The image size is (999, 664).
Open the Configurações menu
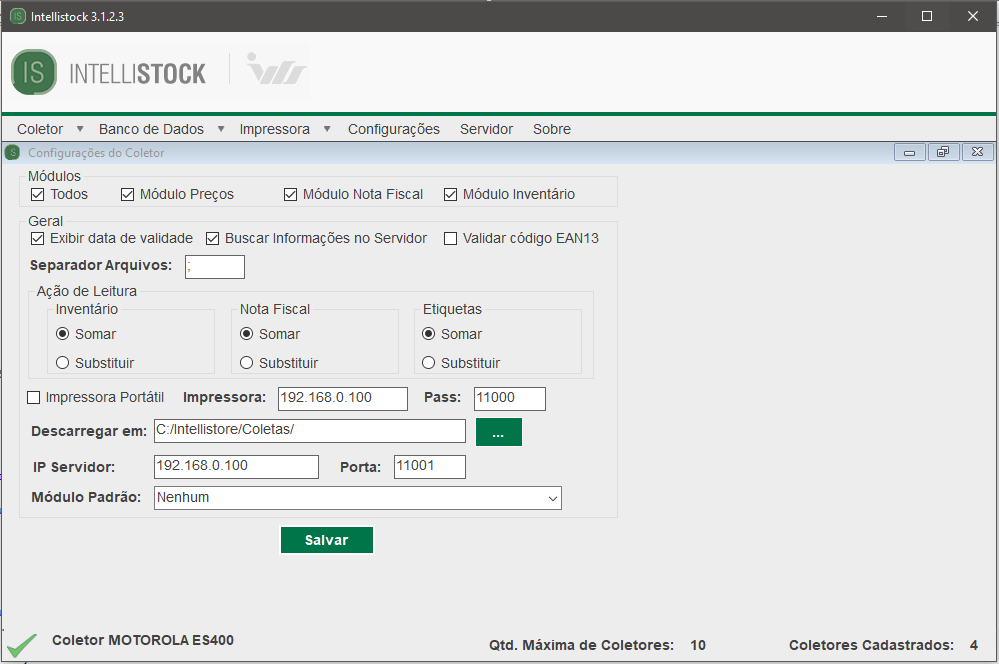coord(393,129)
